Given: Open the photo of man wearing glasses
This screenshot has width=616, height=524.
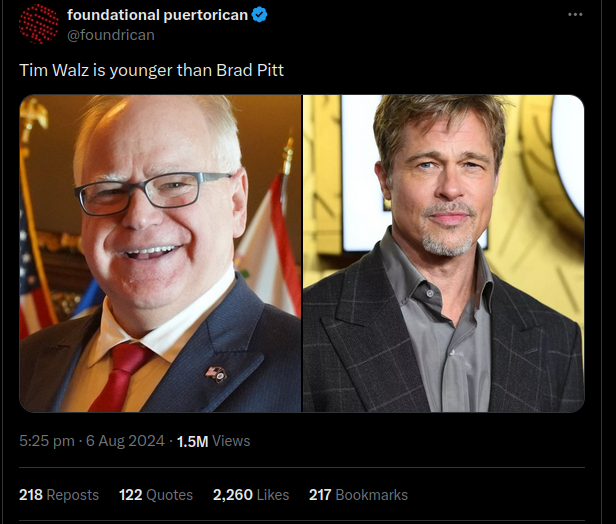Looking at the screenshot, I should (x=160, y=253).
